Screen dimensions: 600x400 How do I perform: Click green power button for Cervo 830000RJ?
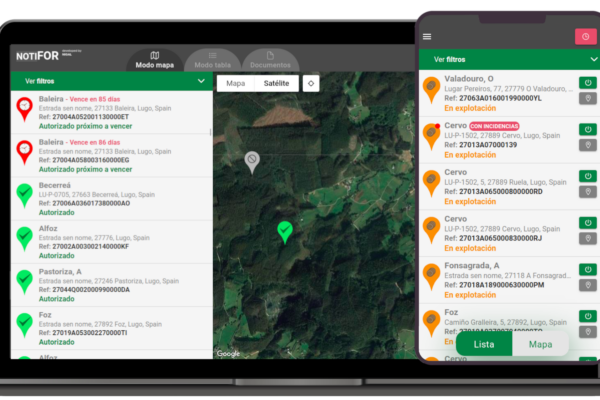point(588,223)
